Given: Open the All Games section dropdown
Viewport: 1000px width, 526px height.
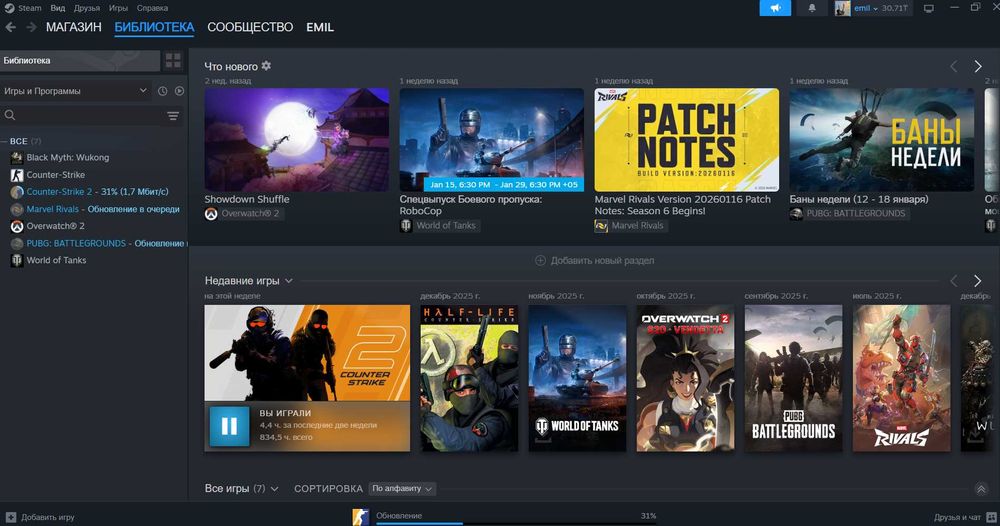Looking at the screenshot, I should point(274,489).
